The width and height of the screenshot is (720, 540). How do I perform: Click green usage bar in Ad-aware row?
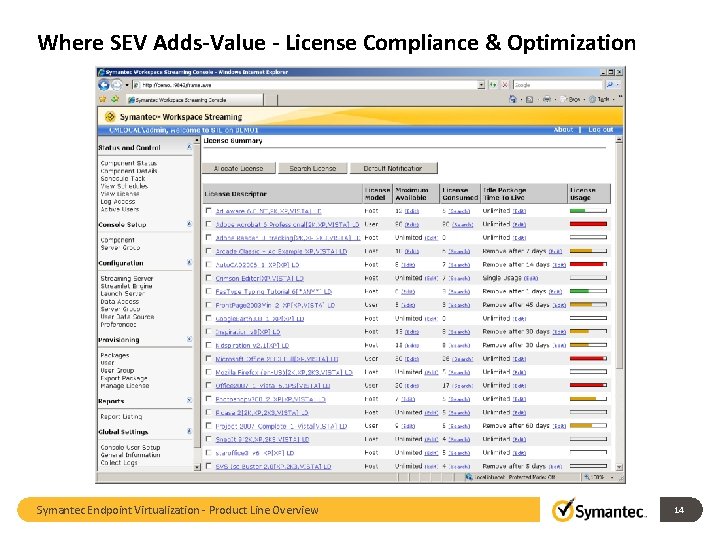[x=577, y=211]
